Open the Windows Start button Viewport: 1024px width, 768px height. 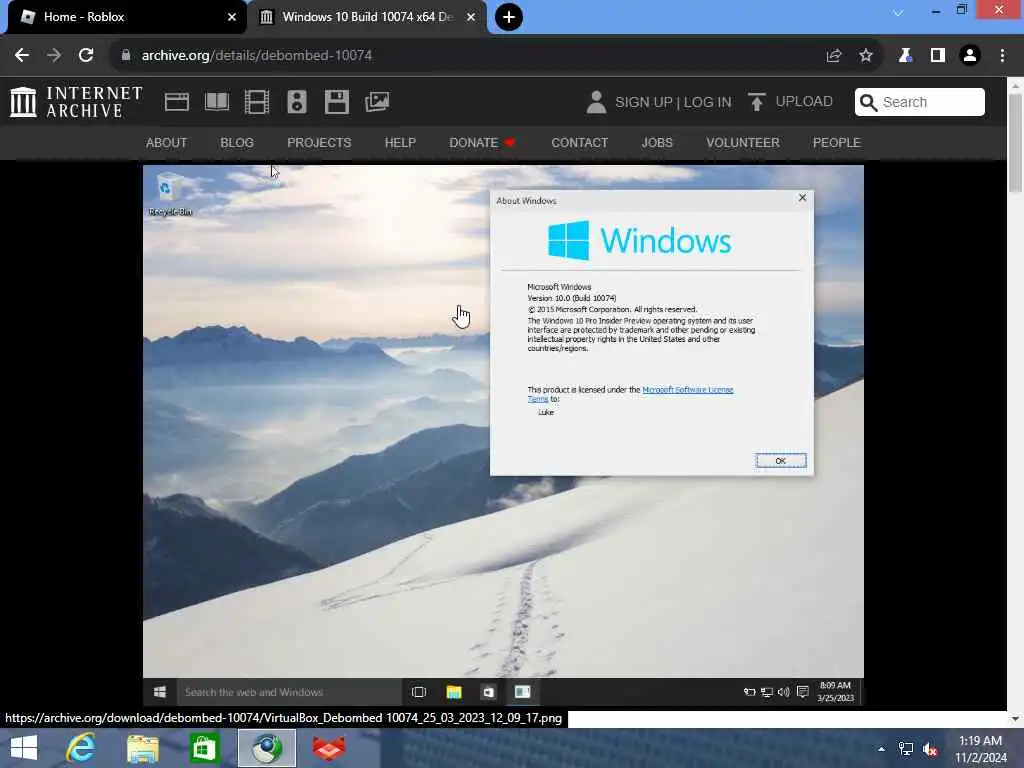[24, 748]
